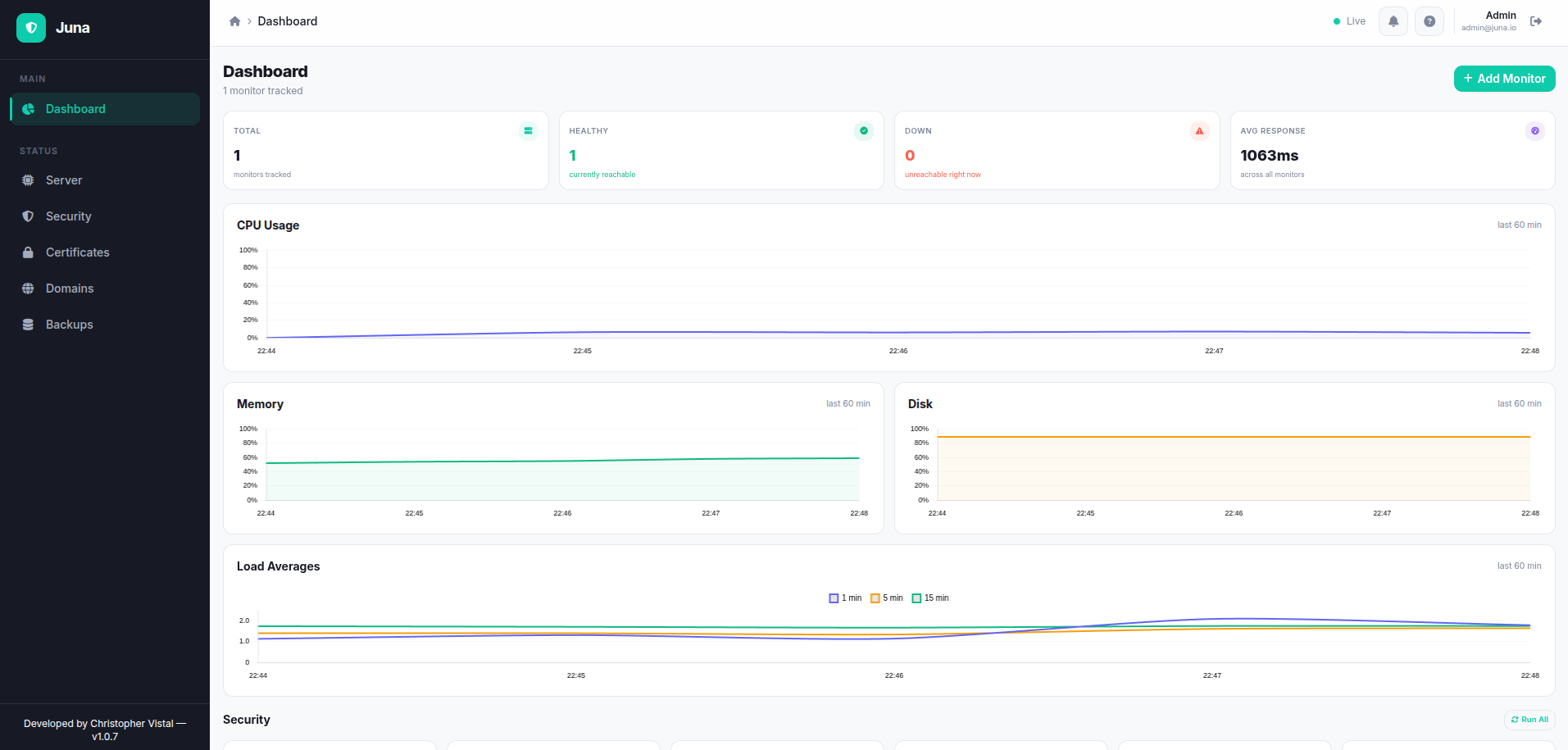Click the Certificates padlock icon
The image size is (1568, 750).
click(28, 252)
